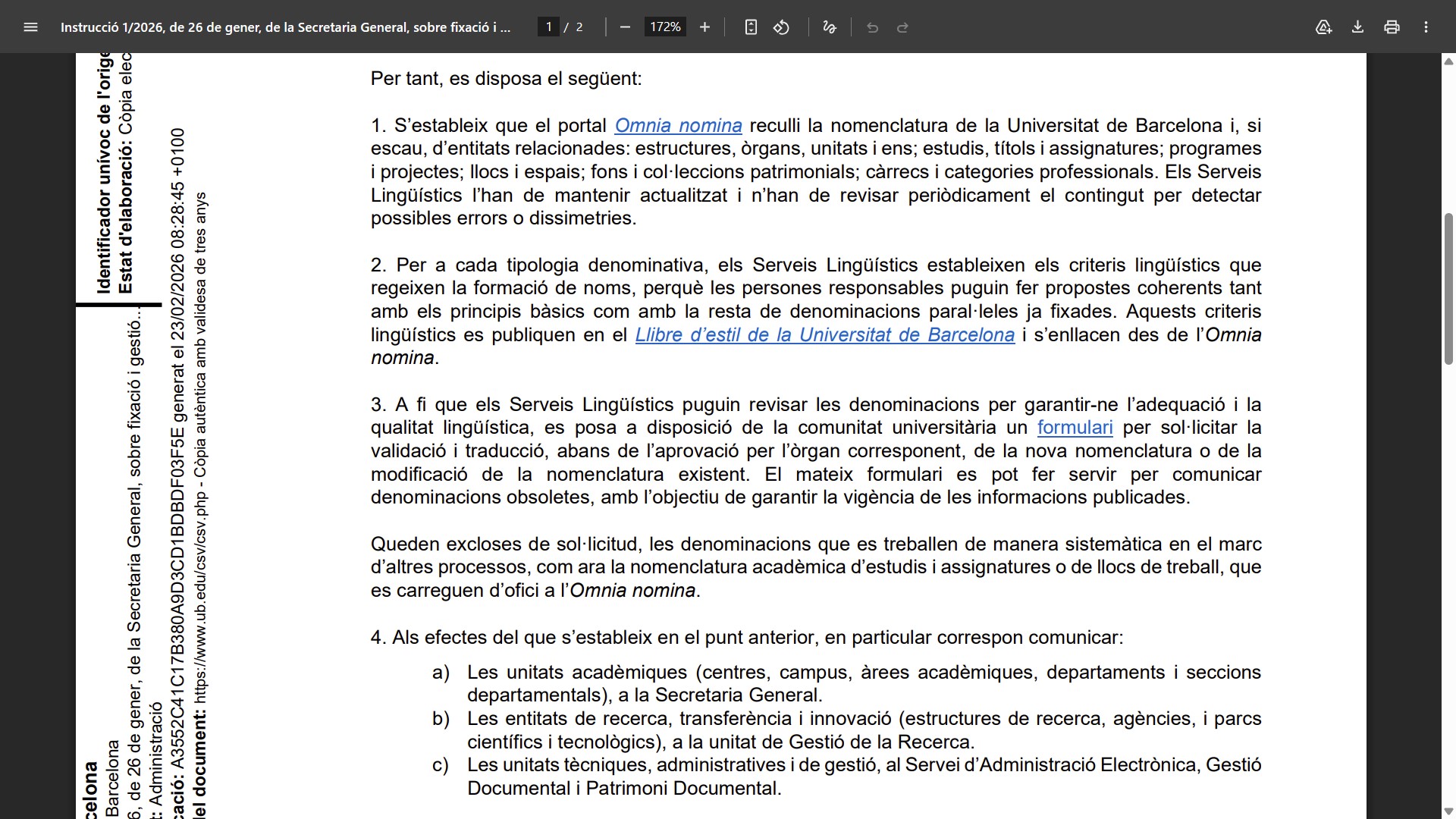
Task: Open the Omnia nomina portal link
Action: (678, 125)
